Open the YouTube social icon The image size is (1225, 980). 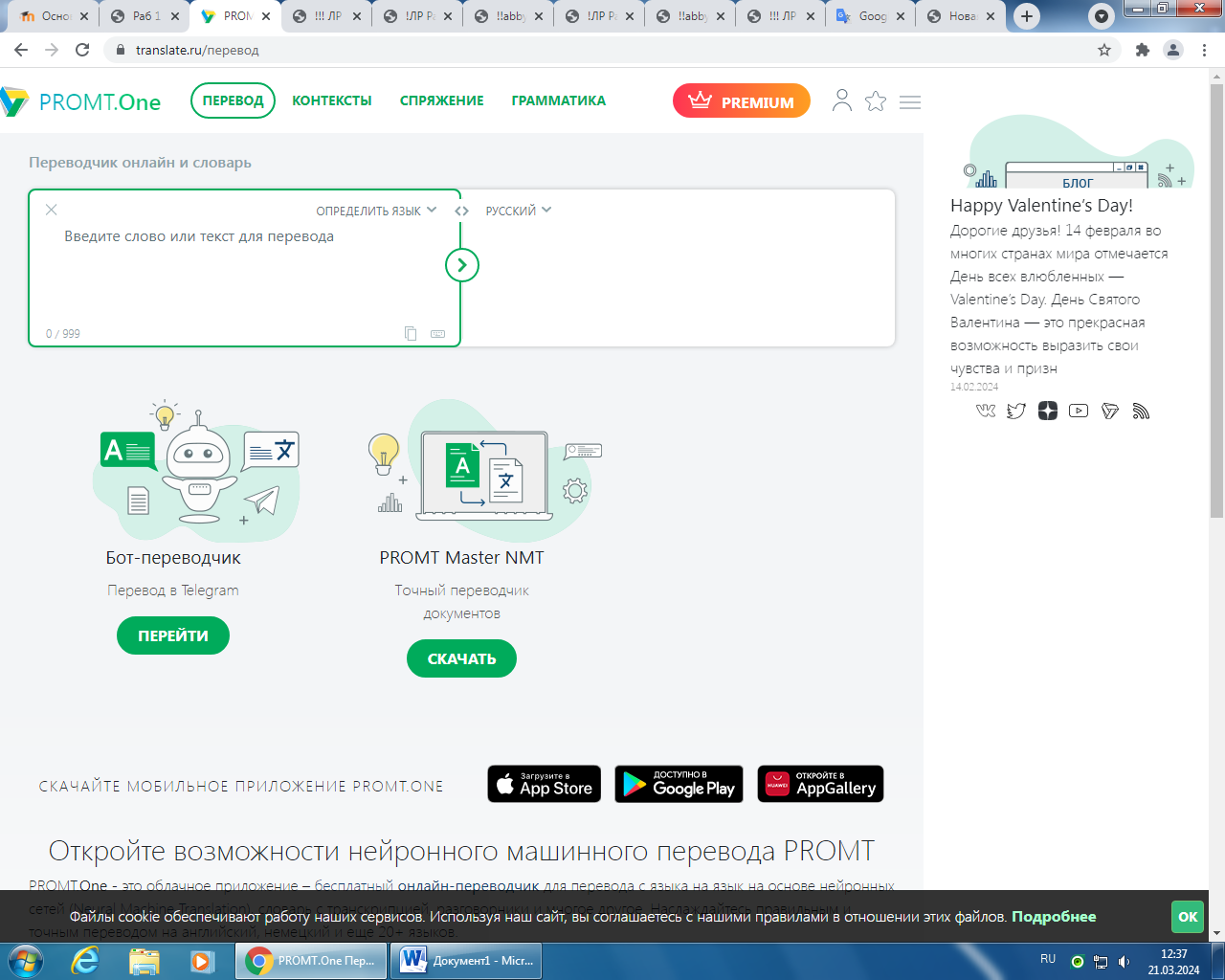click(1079, 411)
